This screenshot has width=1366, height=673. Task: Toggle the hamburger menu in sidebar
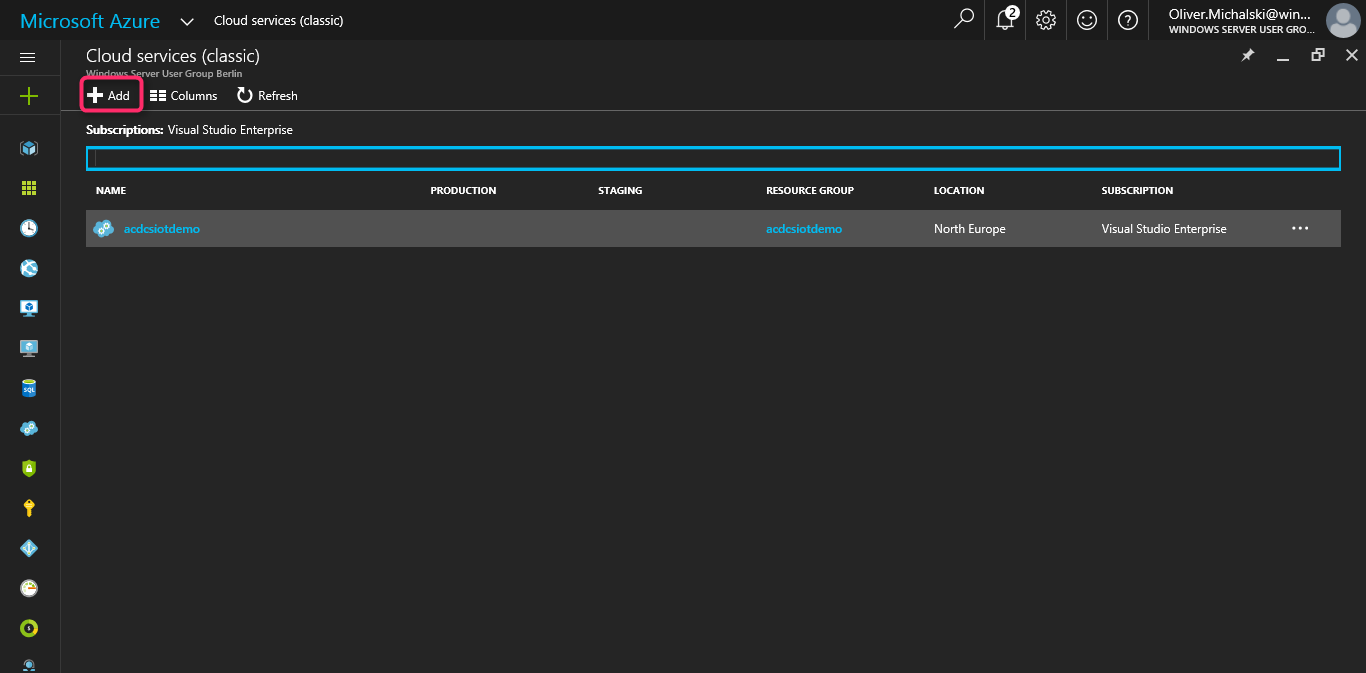pyautogui.click(x=28, y=58)
